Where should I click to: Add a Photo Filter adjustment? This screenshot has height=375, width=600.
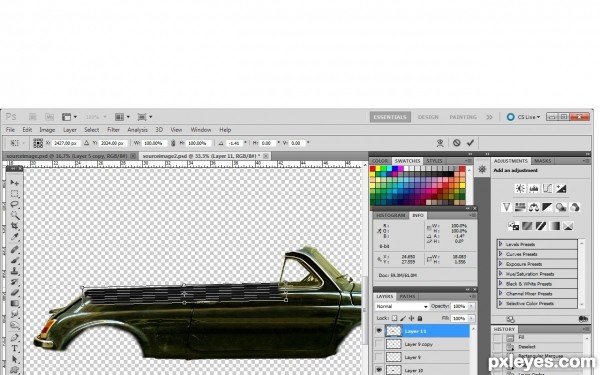[x=561, y=207]
